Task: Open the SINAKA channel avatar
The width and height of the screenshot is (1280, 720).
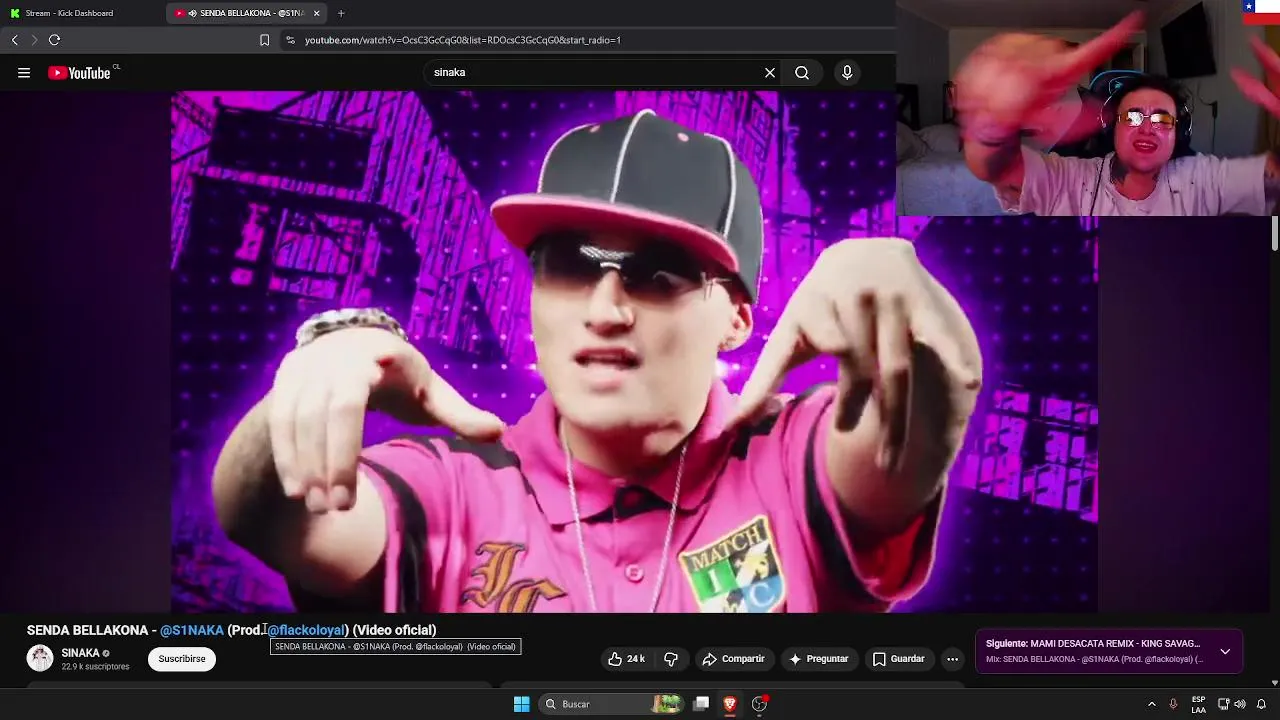Action: tap(40, 658)
